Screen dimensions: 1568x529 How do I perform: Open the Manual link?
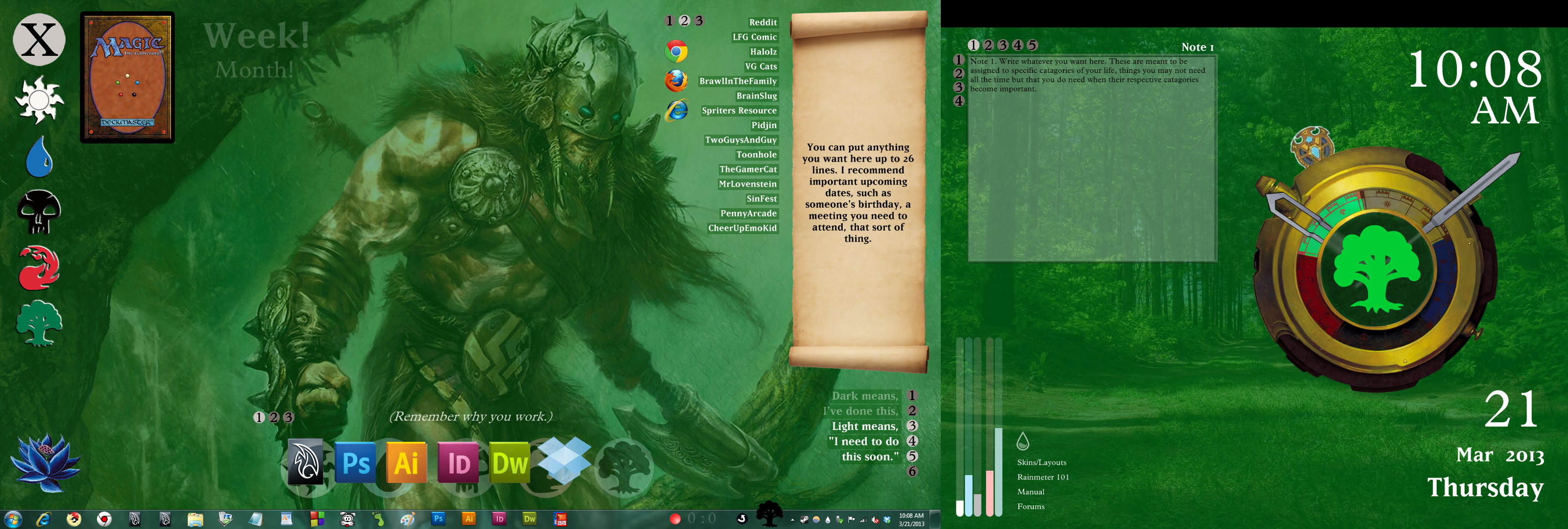pos(1030,492)
